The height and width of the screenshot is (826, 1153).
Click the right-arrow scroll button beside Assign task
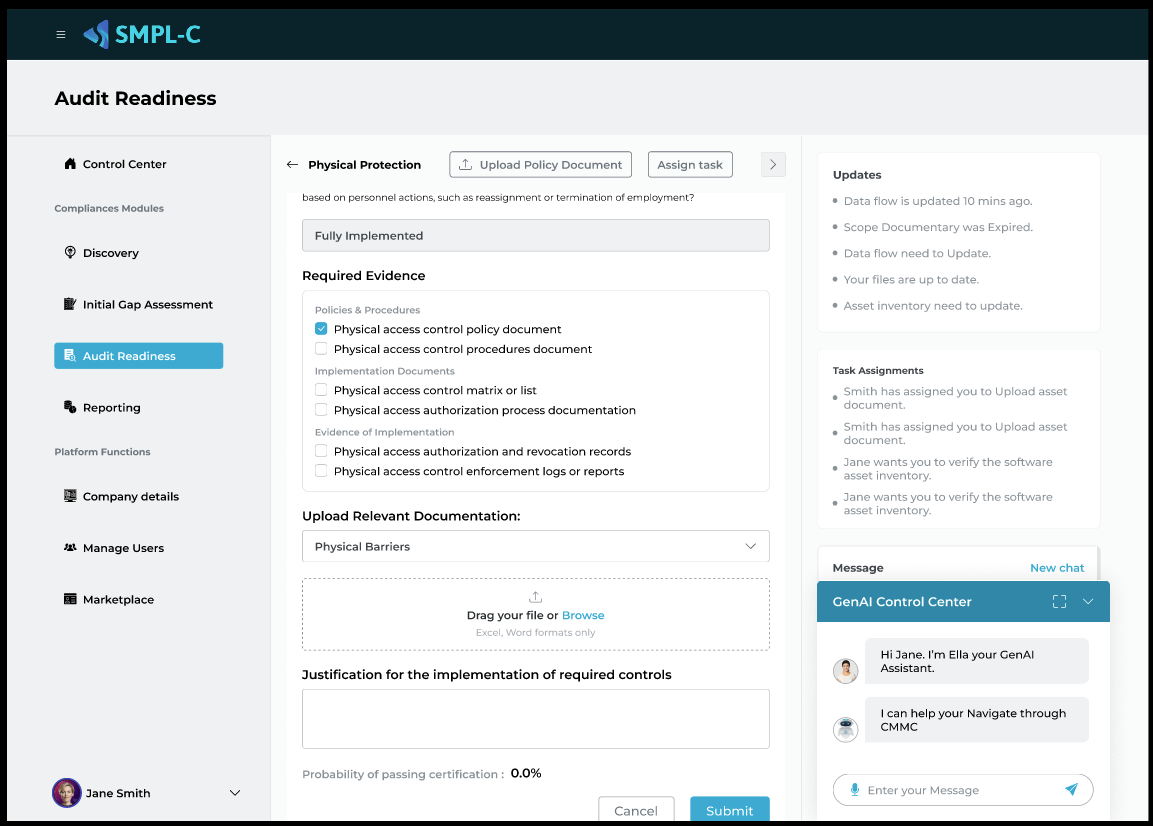(x=773, y=165)
